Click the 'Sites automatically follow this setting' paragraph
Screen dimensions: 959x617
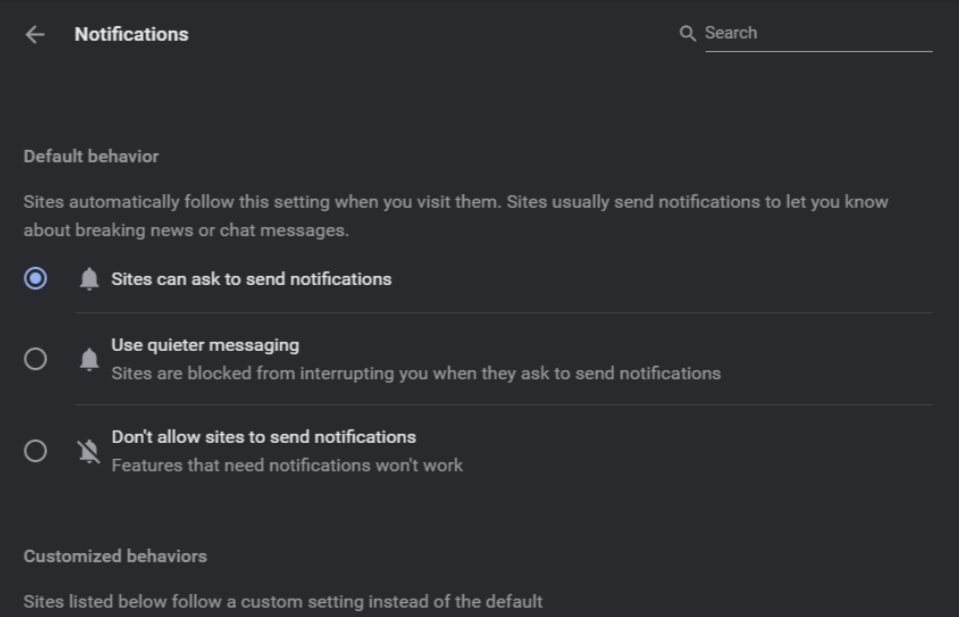pyautogui.click(x=455, y=215)
